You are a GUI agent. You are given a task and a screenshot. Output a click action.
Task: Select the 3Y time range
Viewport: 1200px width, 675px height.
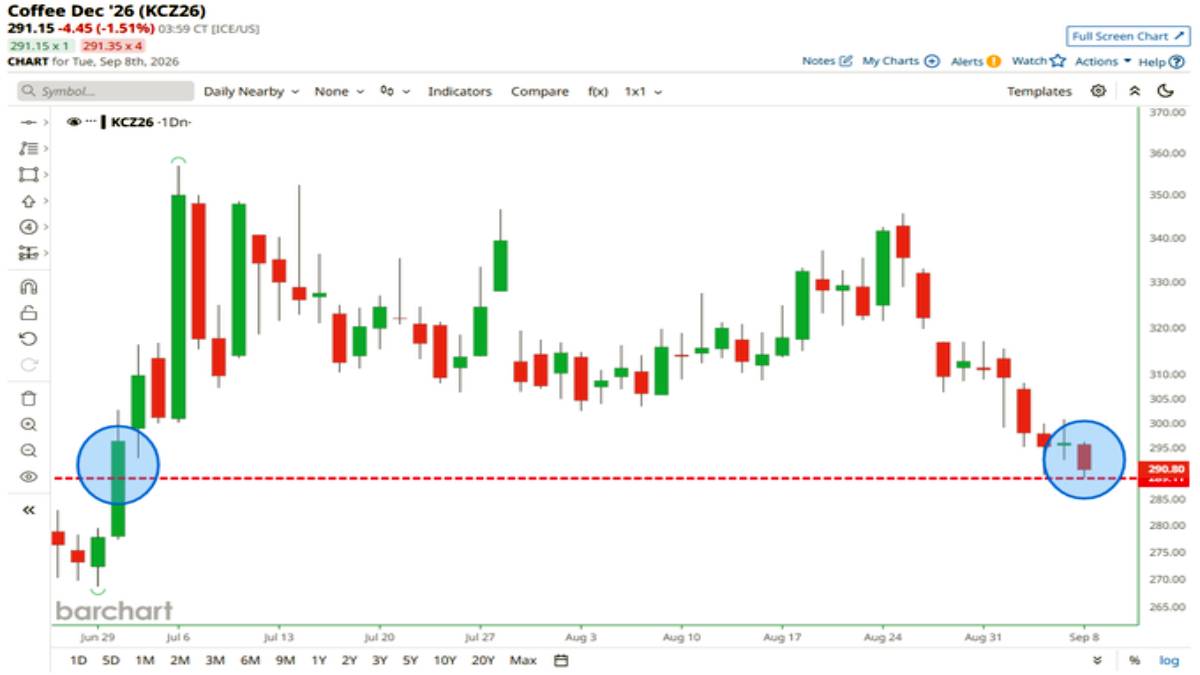380,660
